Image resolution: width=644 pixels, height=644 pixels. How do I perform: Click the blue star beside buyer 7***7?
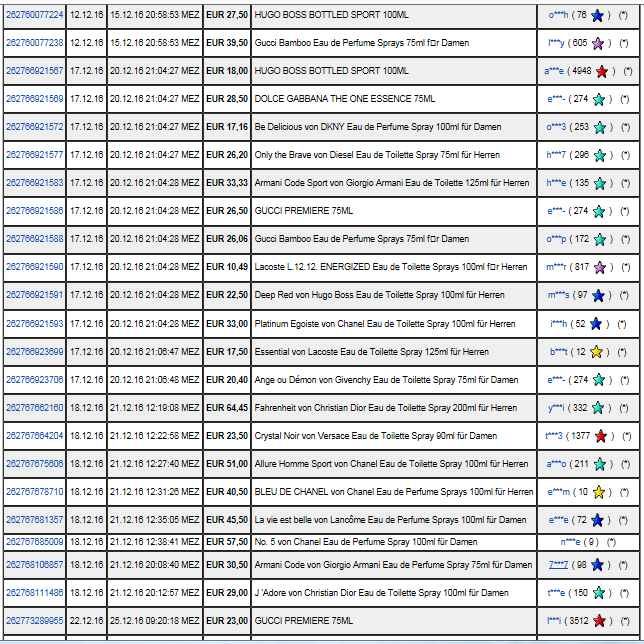597,565
